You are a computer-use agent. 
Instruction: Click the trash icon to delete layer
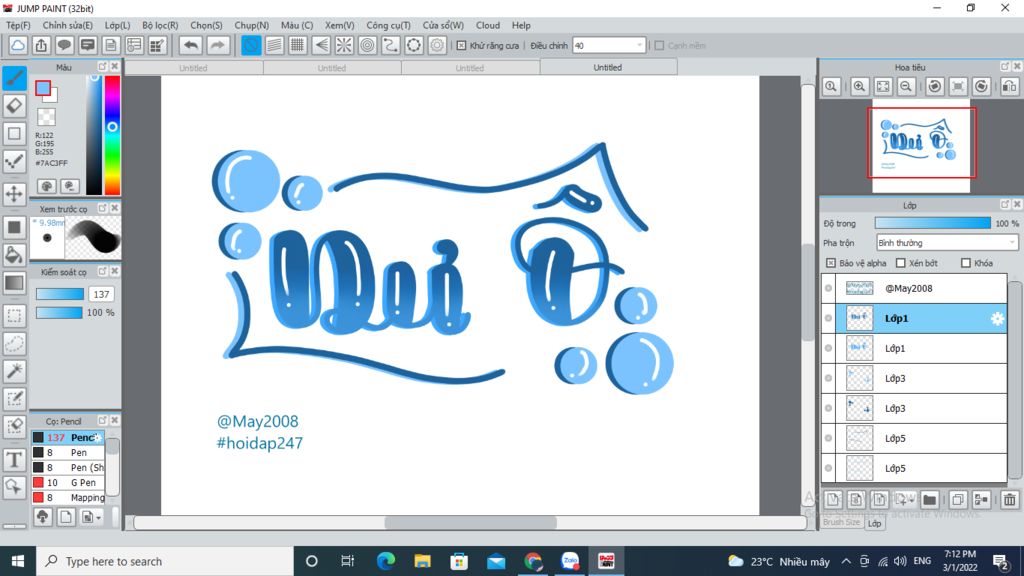coord(1010,500)
